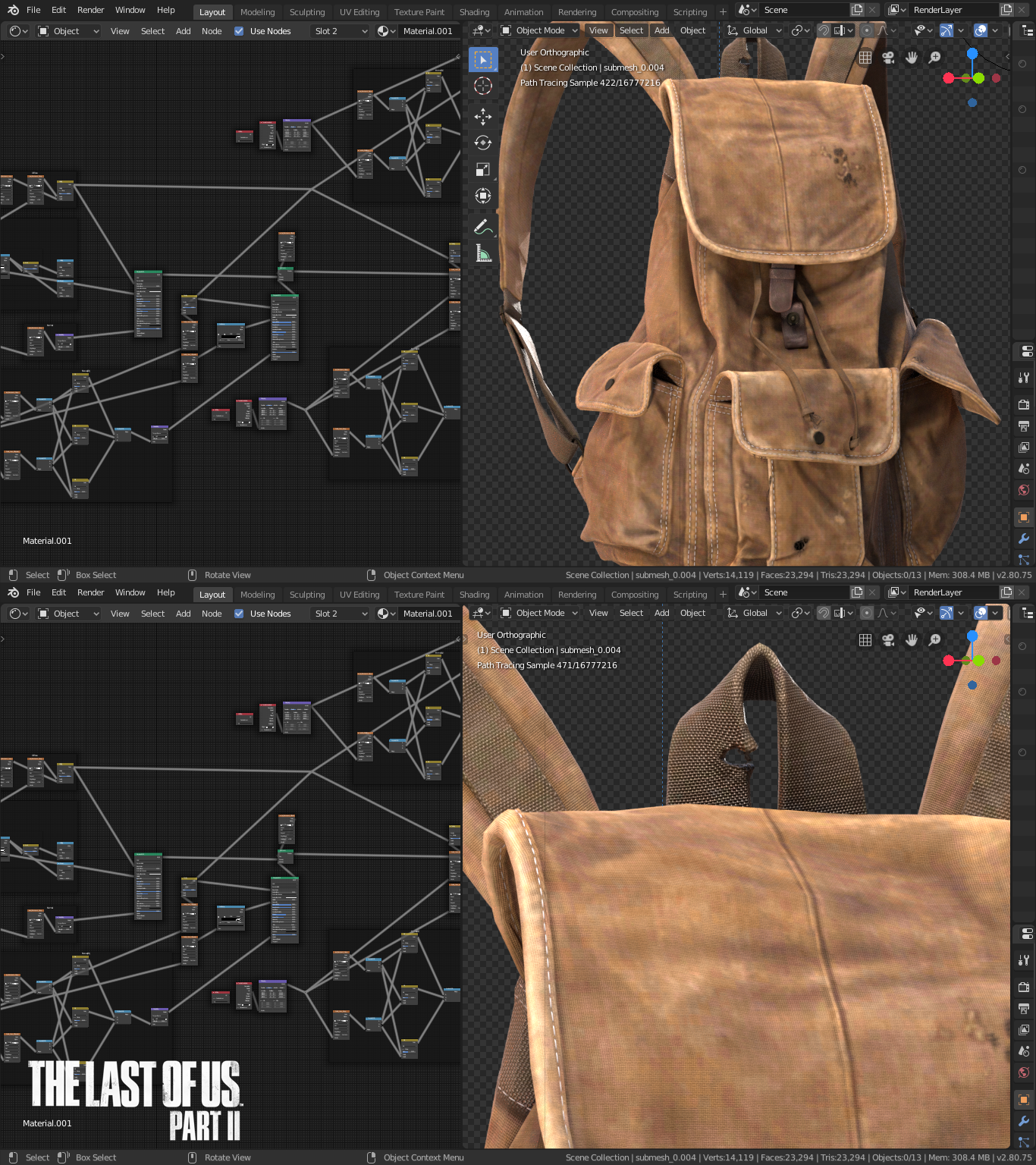Open Modifiers properties tab in upper window
This screenshot has height=1165, width=1036.
[1024, 539]
